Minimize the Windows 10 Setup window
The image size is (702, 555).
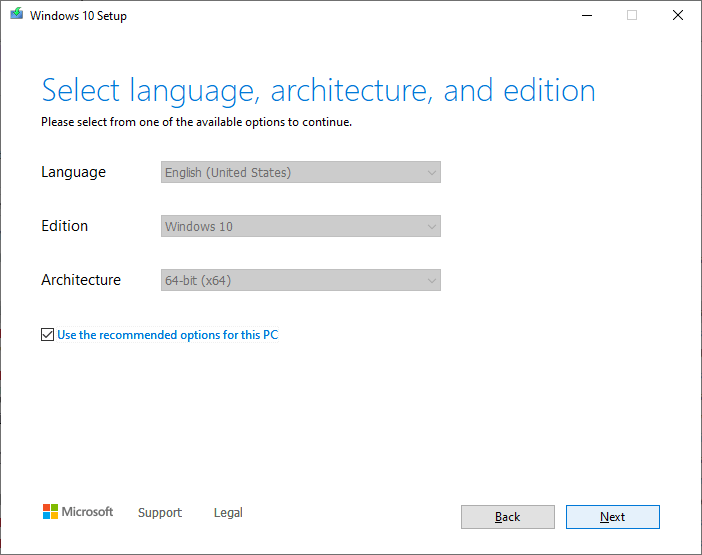point(586,15)
